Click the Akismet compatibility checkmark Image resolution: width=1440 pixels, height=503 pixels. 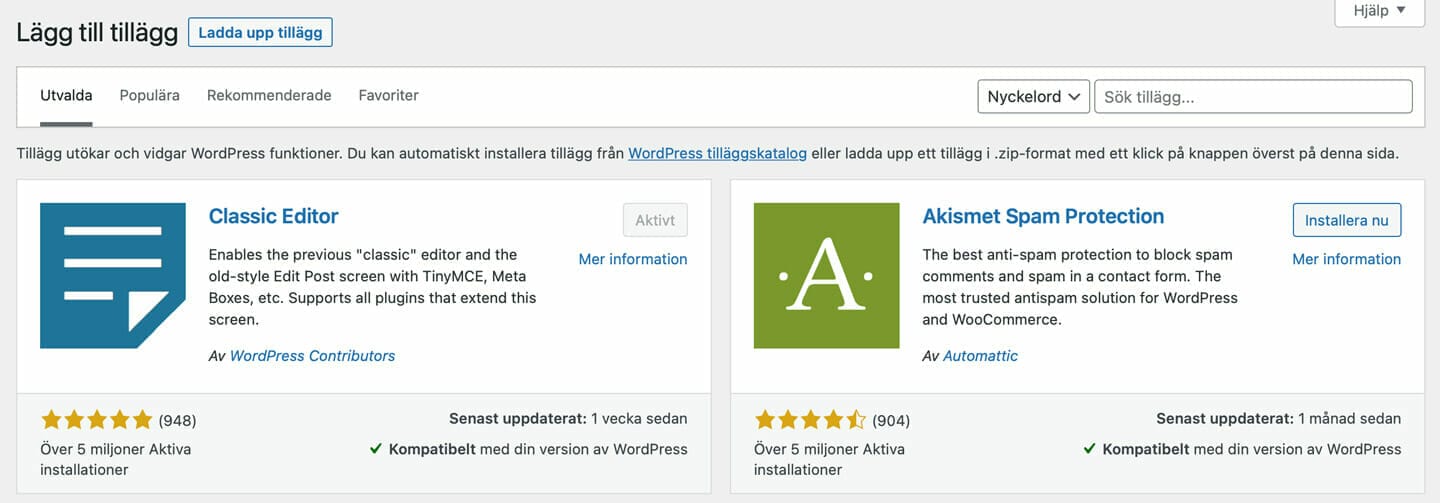coord(1090,449)
